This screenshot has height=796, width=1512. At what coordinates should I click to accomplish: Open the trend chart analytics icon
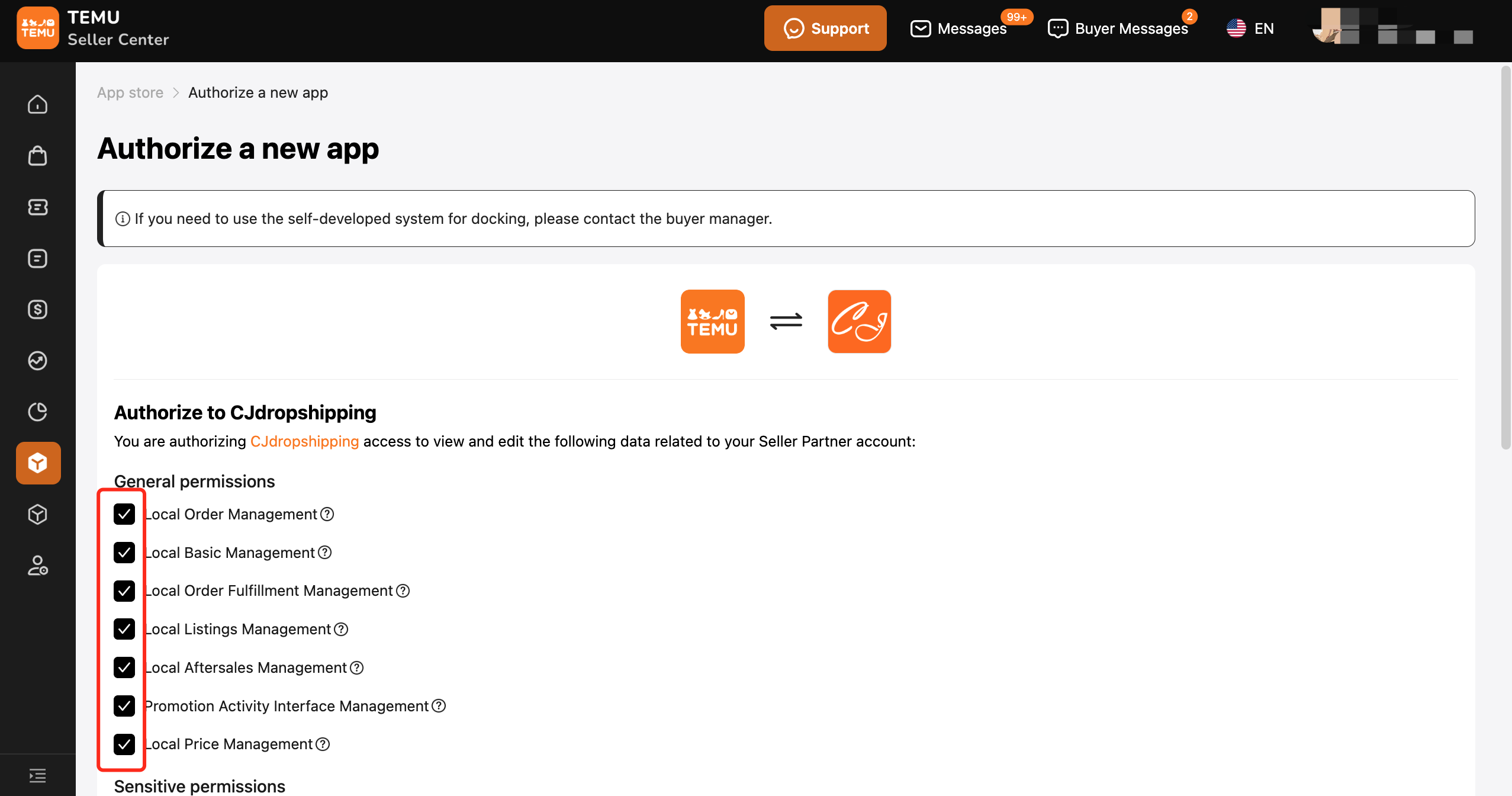point(37,360)
